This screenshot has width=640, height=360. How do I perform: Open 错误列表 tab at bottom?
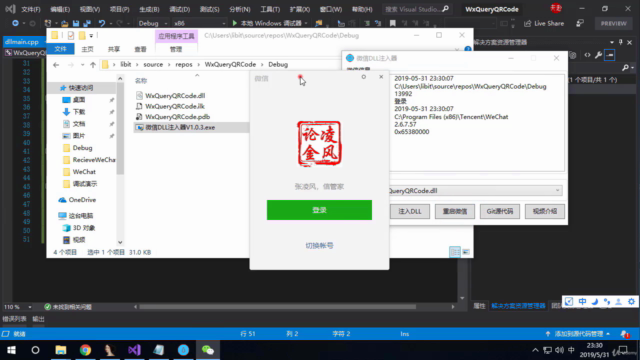point(14,319)
